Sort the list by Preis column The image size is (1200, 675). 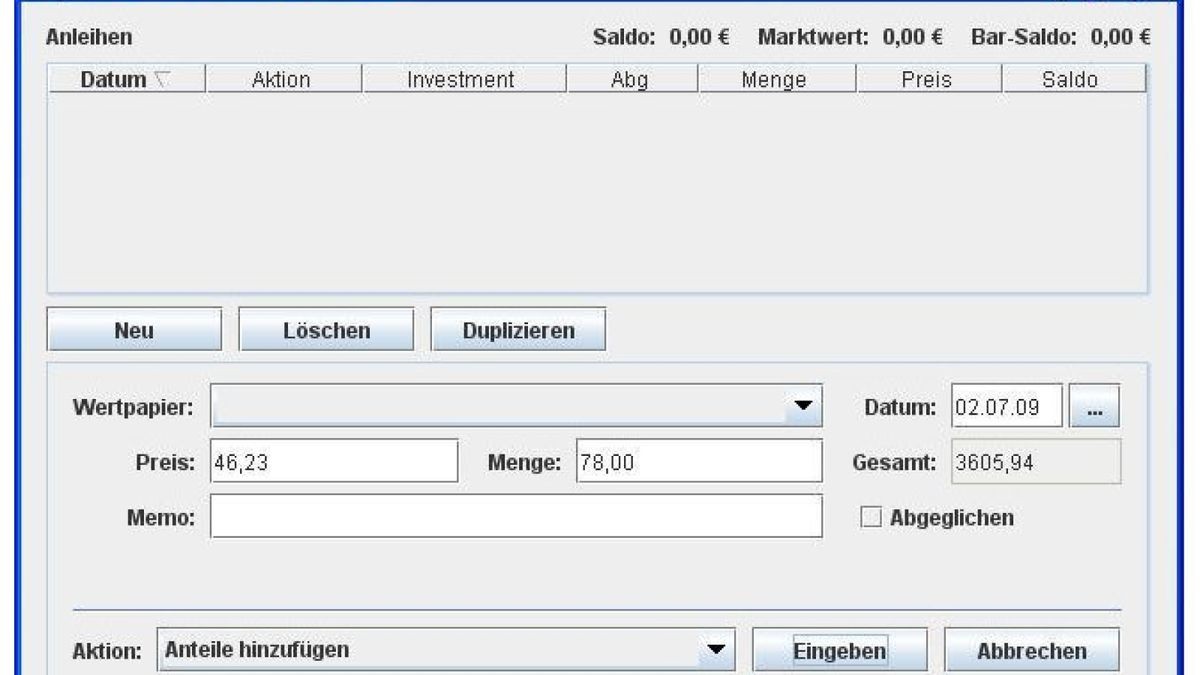pos(930,81)
